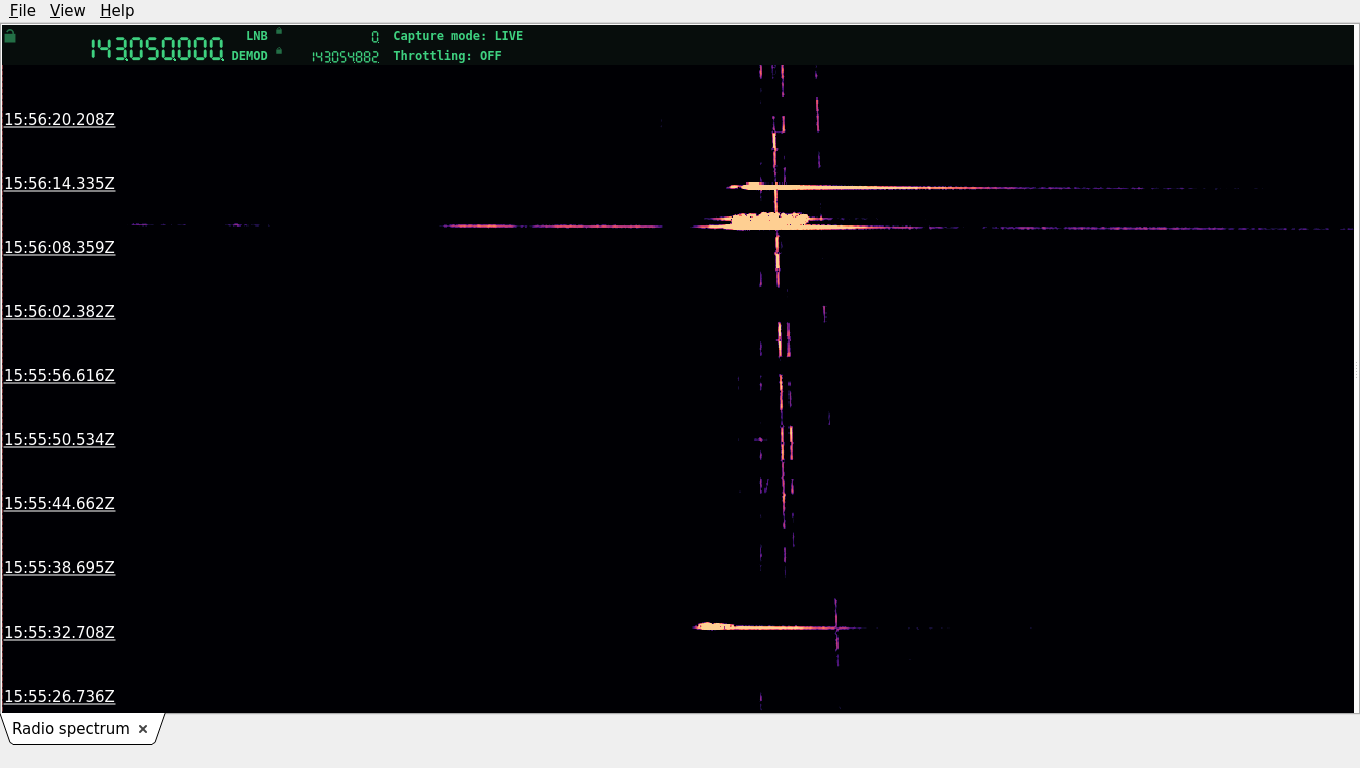
Task: Open the File menu
Action: pos(22,10)
